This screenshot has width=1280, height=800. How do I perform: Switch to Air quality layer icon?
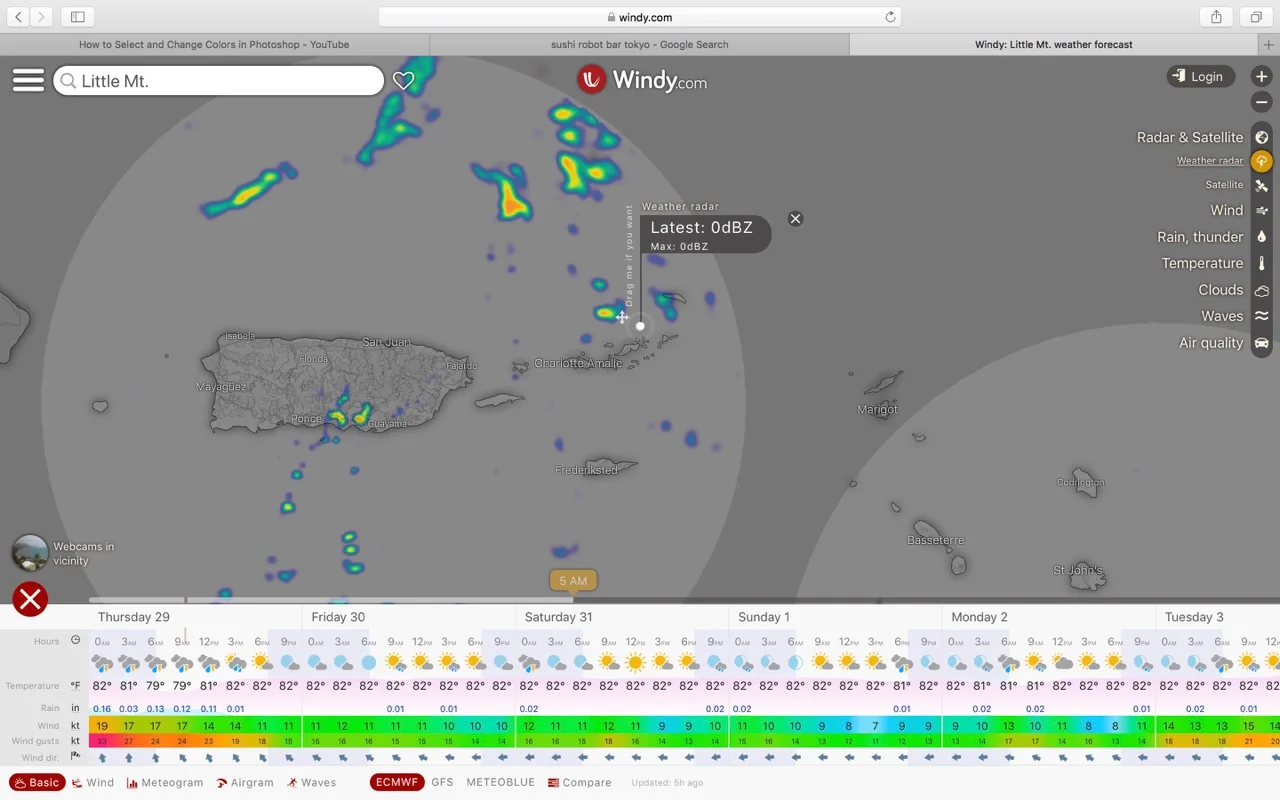point(1261,343)
